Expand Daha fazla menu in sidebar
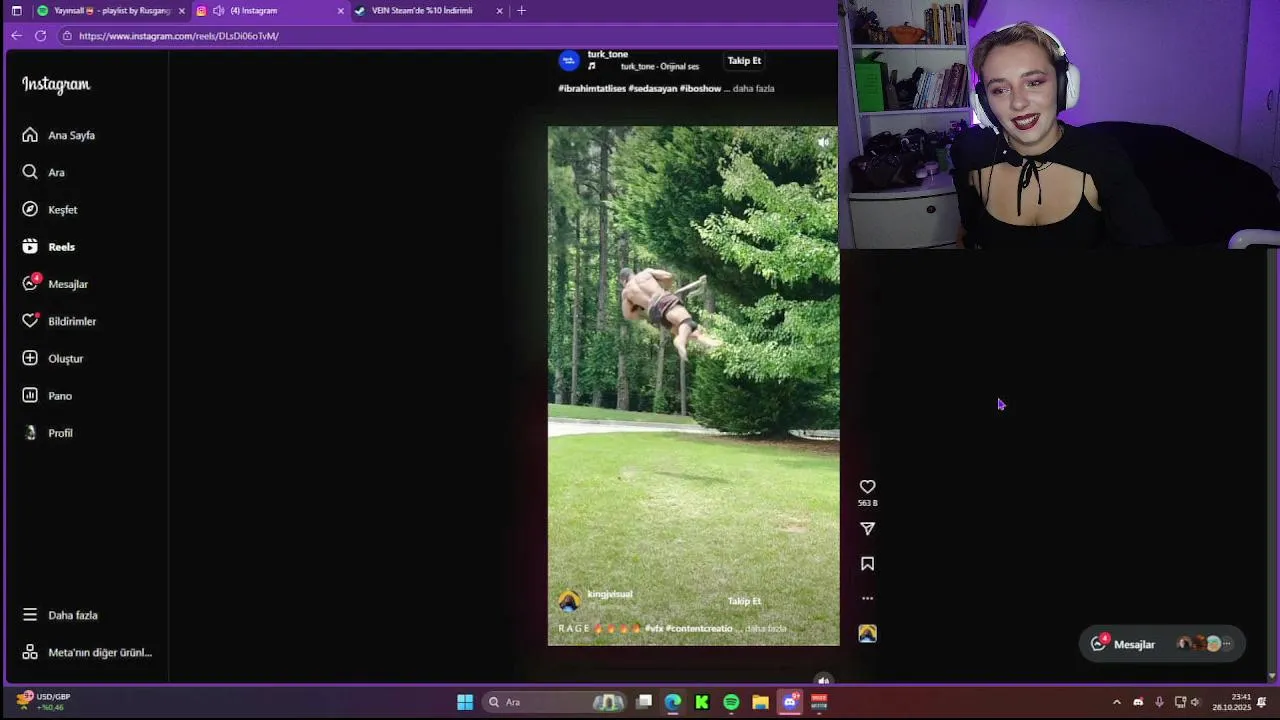 (60, 615)
